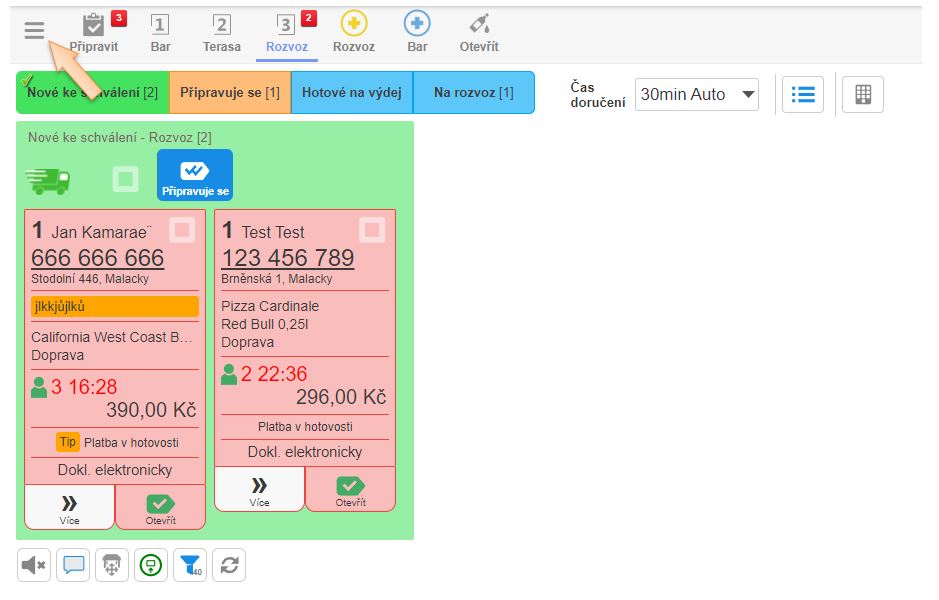
Task: Open the 30min Auto delivery time dropdown
Action: coord(697,95)
